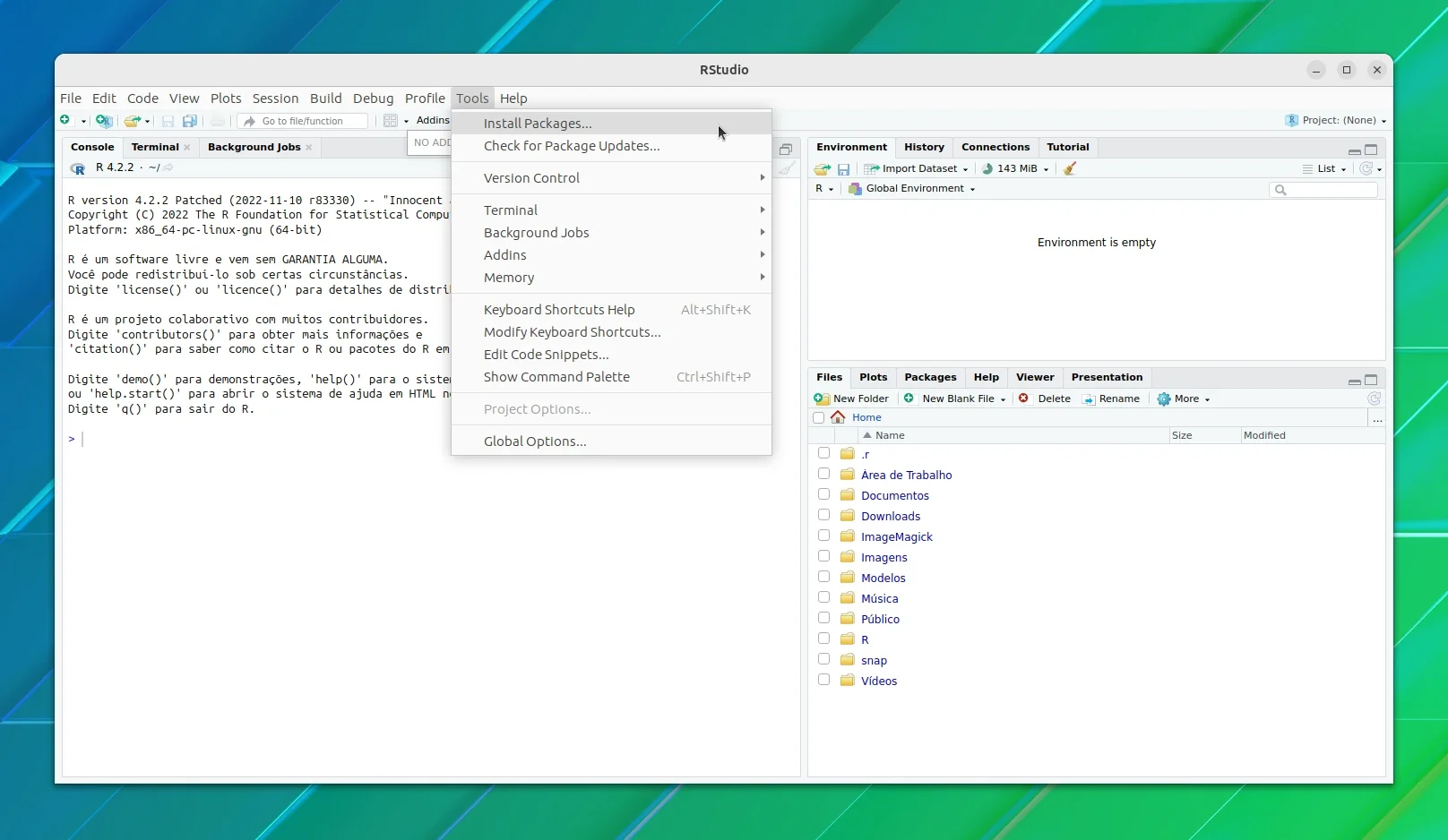Select Install Packages from Tools menu
This screenshot has height=840, width=1448.
(611, 124)
